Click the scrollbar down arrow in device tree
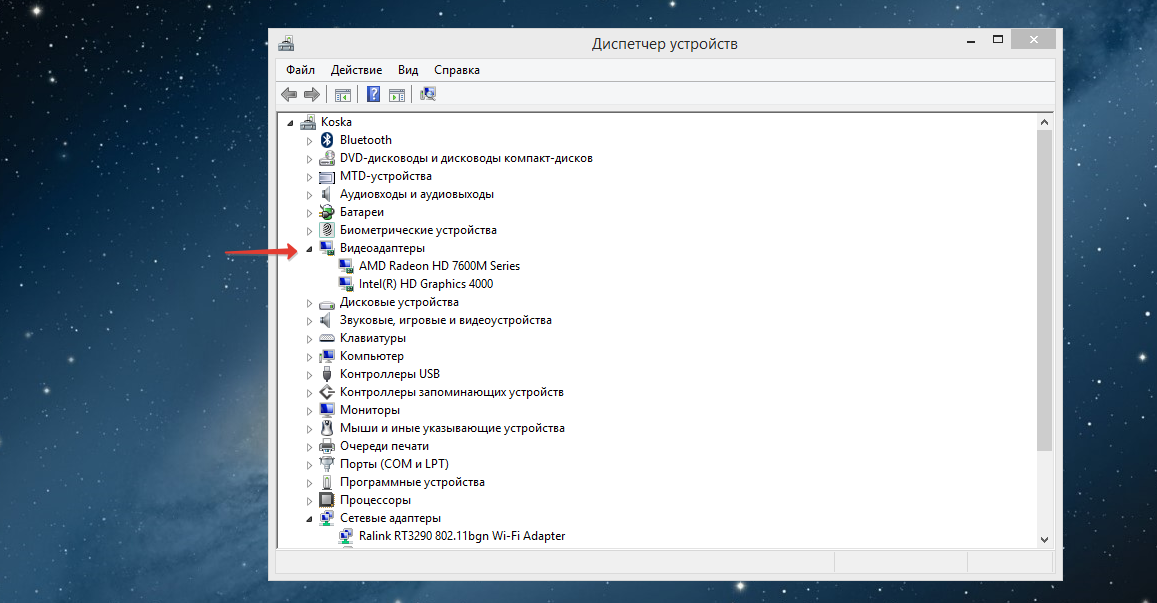The height and width of the screenshot is (603, 1157). coord(1044,539)
